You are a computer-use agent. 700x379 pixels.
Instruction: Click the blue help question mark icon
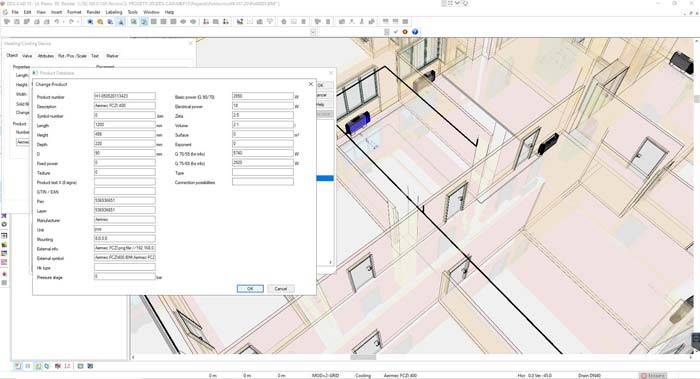[x=415, y=32]
